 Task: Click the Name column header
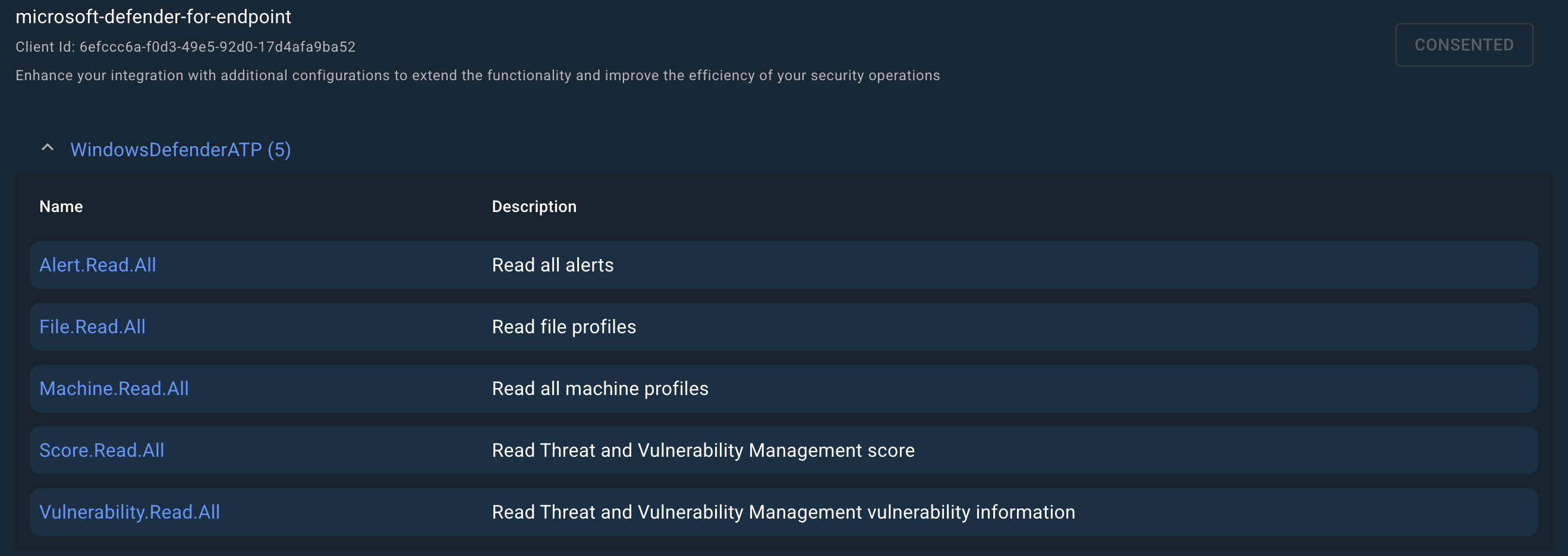pyautogui.click(x=61, y=207)
